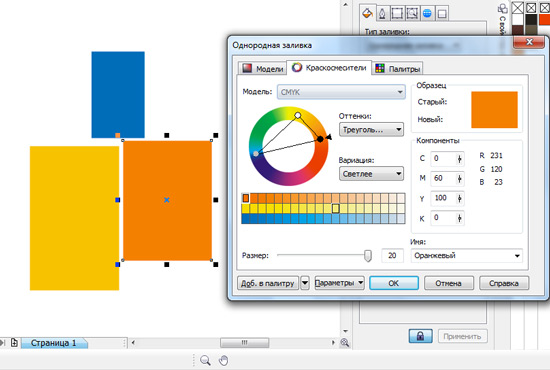550x370 pixels.
Task: Switch to the Палитры tab
Action: coord(397,68)
